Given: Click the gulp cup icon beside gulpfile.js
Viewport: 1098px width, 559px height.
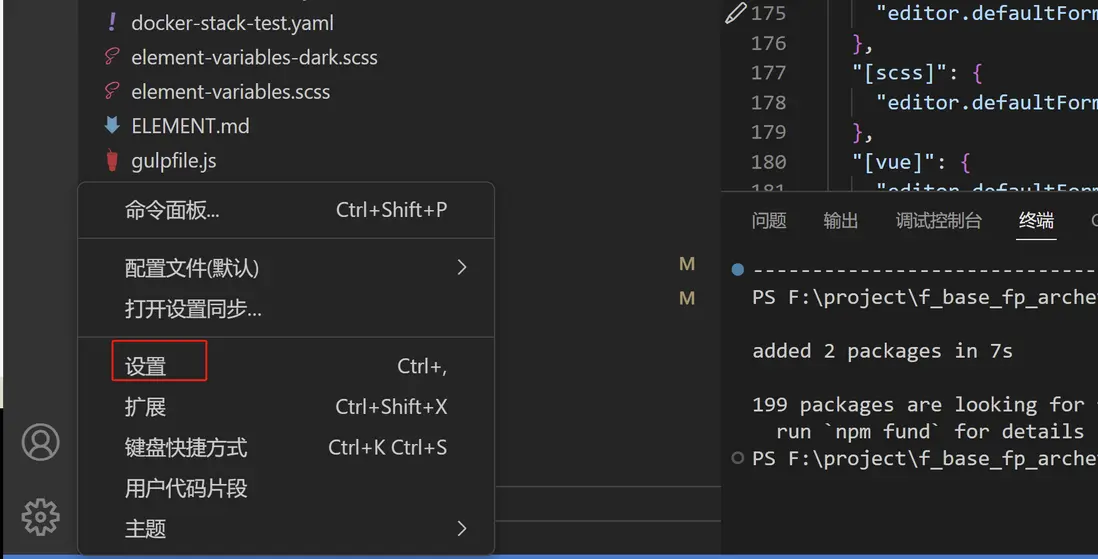Looking at the screenshot, I should (112, 160).
